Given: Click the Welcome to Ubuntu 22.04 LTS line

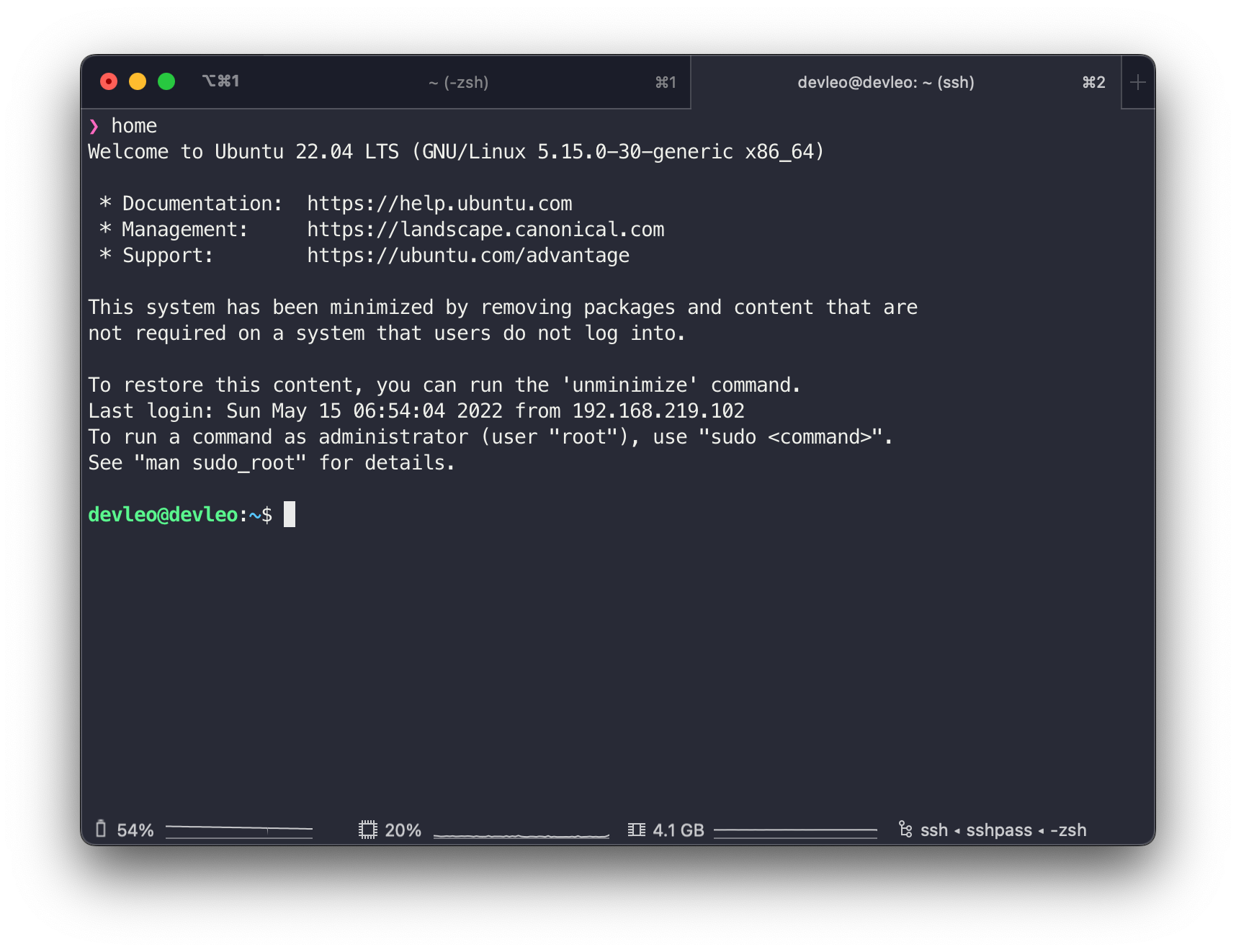Looking at the screenshot, I should pyautogui.click(x=457, y=152).
